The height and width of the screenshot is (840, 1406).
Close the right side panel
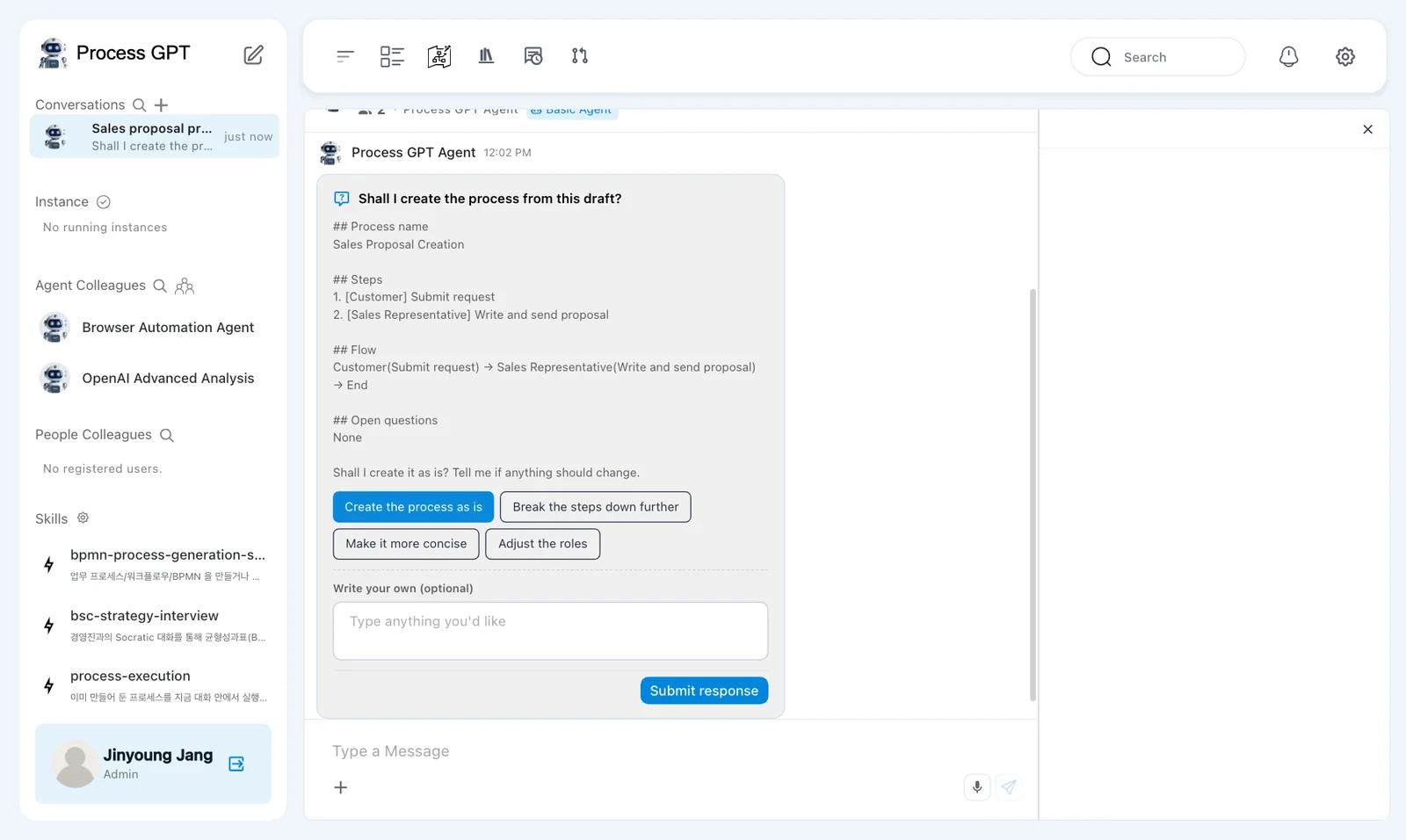point(1367,129)
